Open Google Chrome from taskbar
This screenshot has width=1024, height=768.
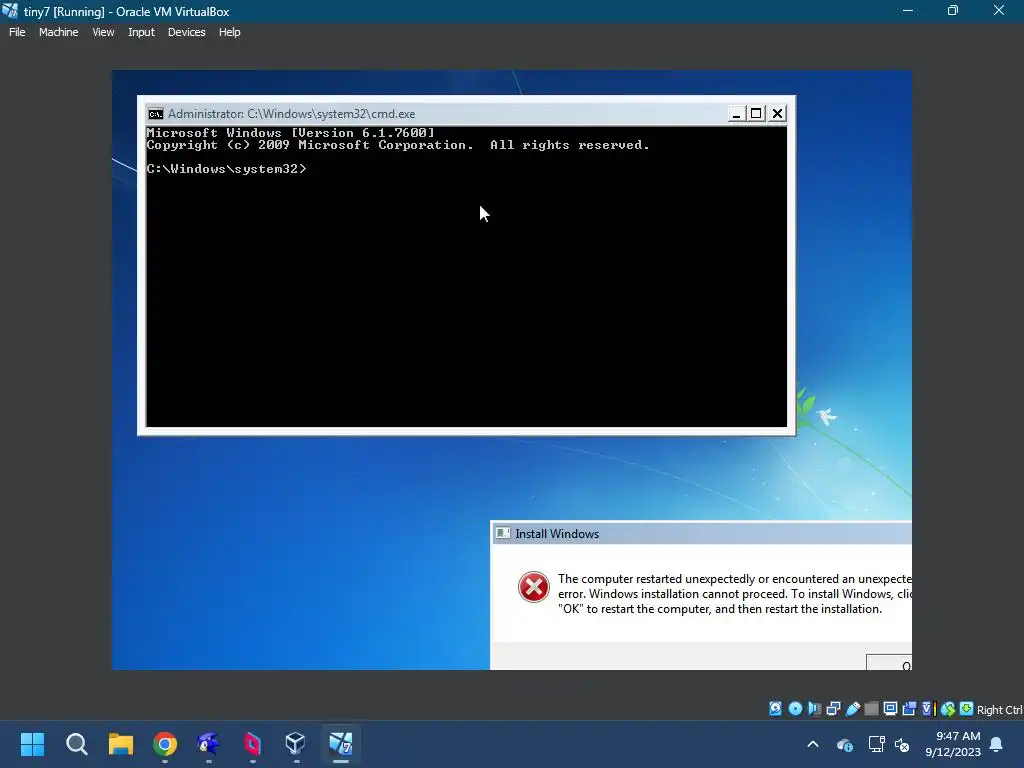(165, 744)
